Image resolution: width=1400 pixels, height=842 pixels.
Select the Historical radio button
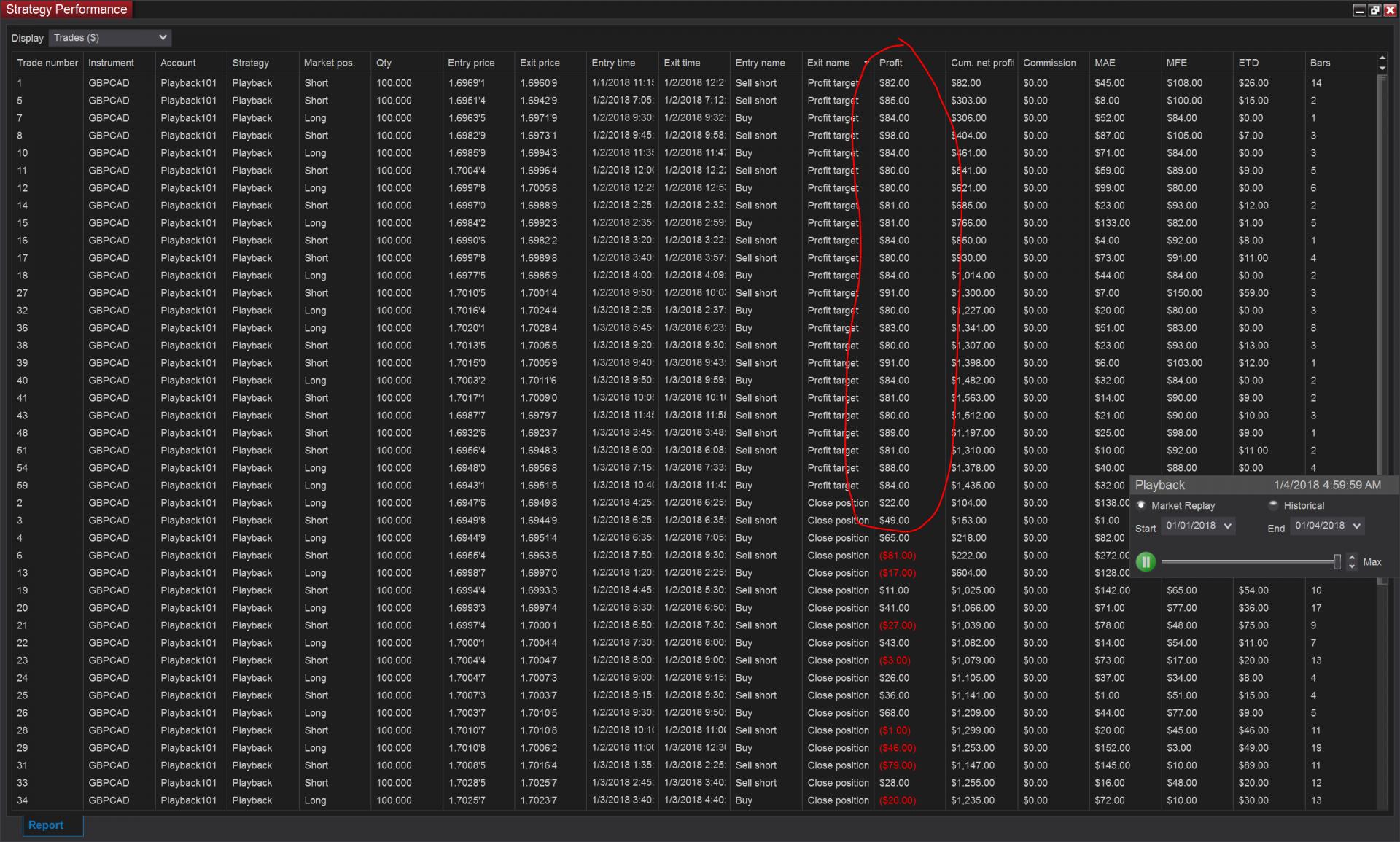(x=1274, y=505)
